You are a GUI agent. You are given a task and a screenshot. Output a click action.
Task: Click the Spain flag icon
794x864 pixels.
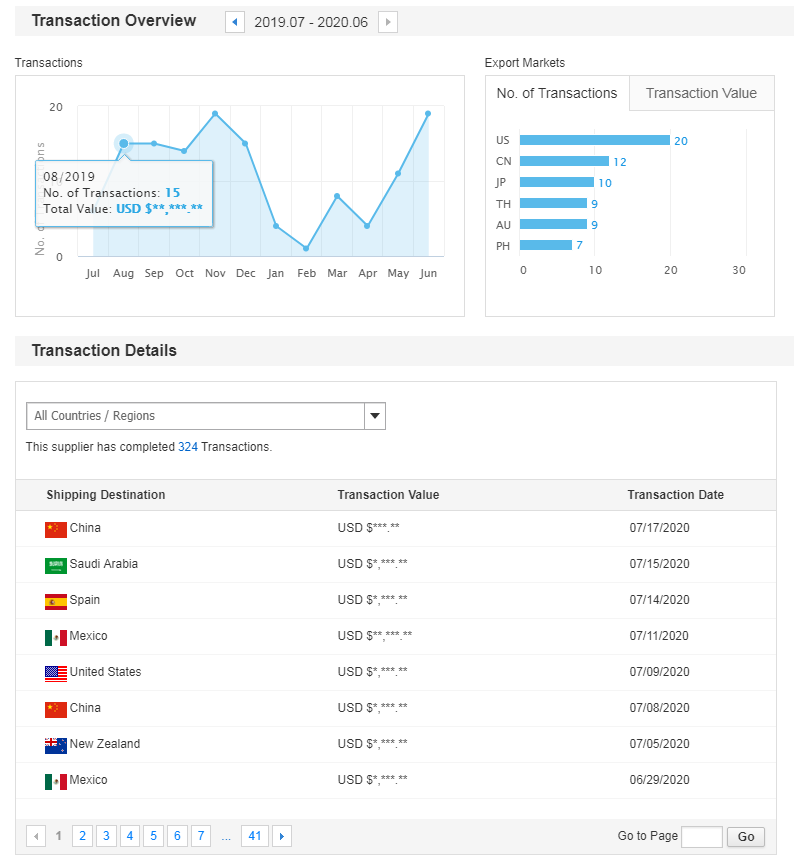pyautogui.click(x=56, y=601)
